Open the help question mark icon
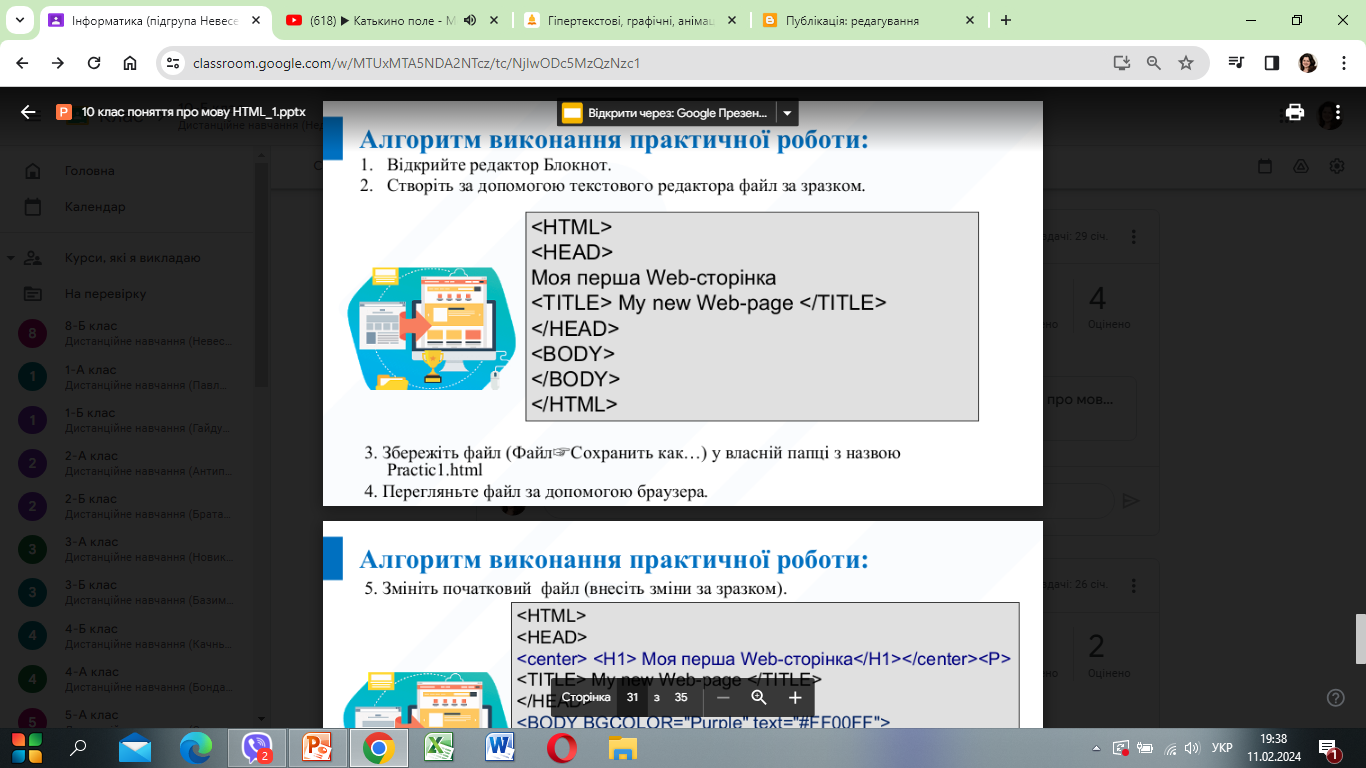1366x768 pixels. [x=1335, y=697]
